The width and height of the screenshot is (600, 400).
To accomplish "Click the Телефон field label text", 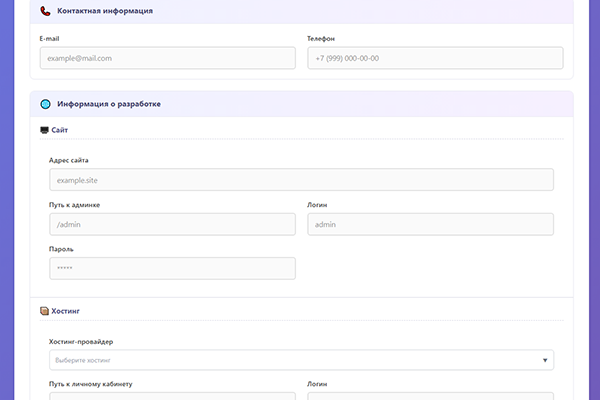I will point(321,38).
